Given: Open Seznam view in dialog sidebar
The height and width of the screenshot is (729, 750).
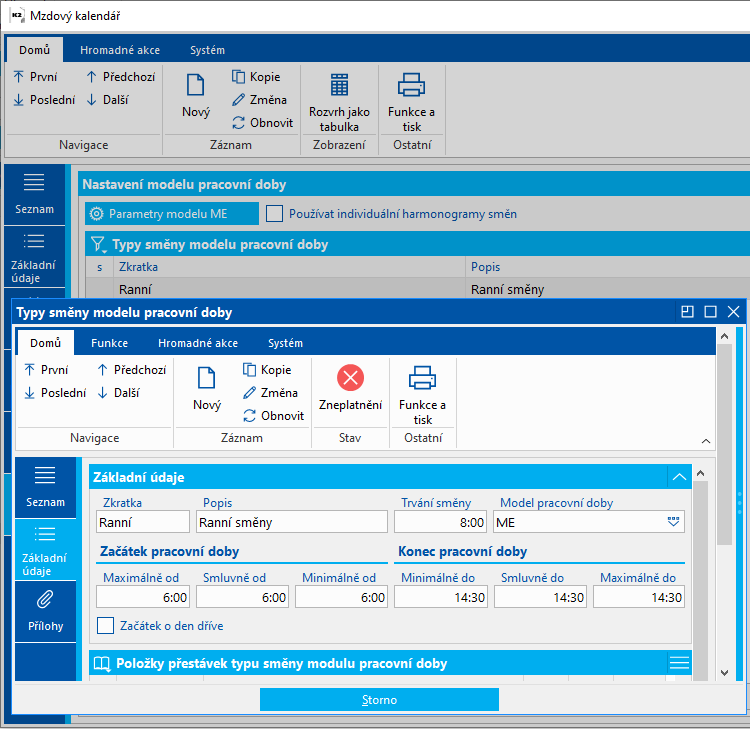Looking at the screenshot, I should pos(46,487).
